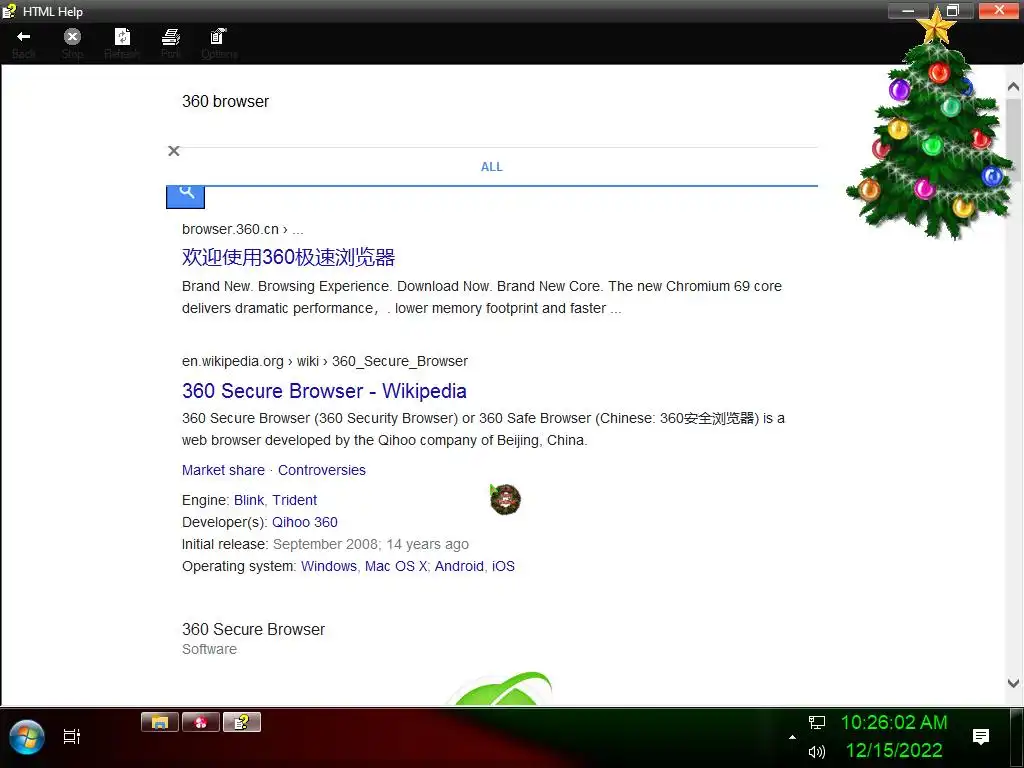Go back with the Back arrow
The height and width of the screenshot is (768, 1024).
[x=24, y=43]
